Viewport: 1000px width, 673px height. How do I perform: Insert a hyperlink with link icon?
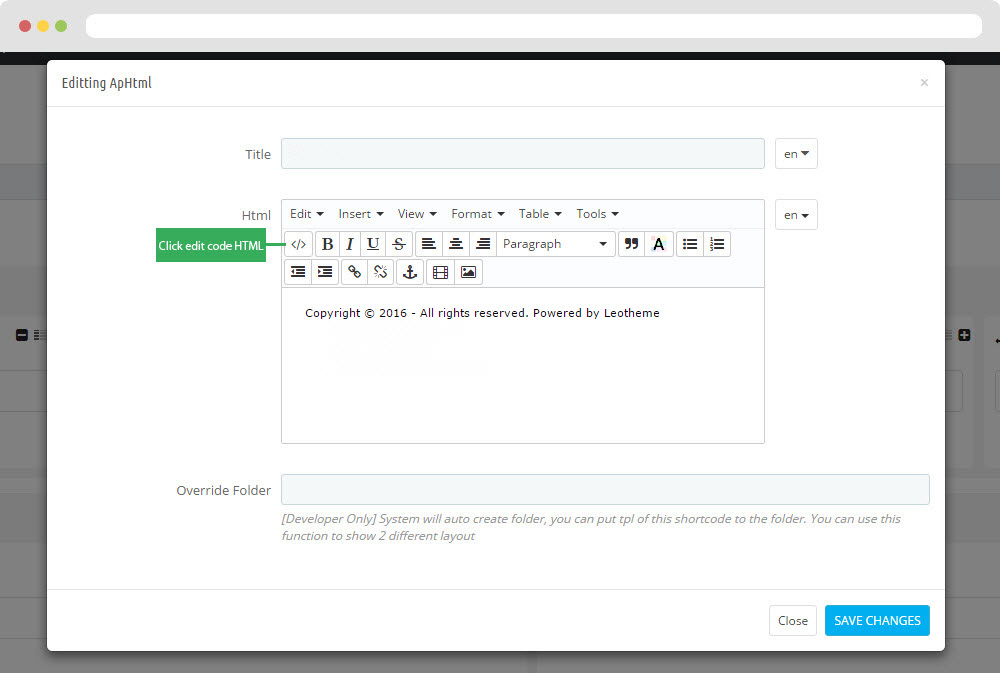tap(354, 271)
